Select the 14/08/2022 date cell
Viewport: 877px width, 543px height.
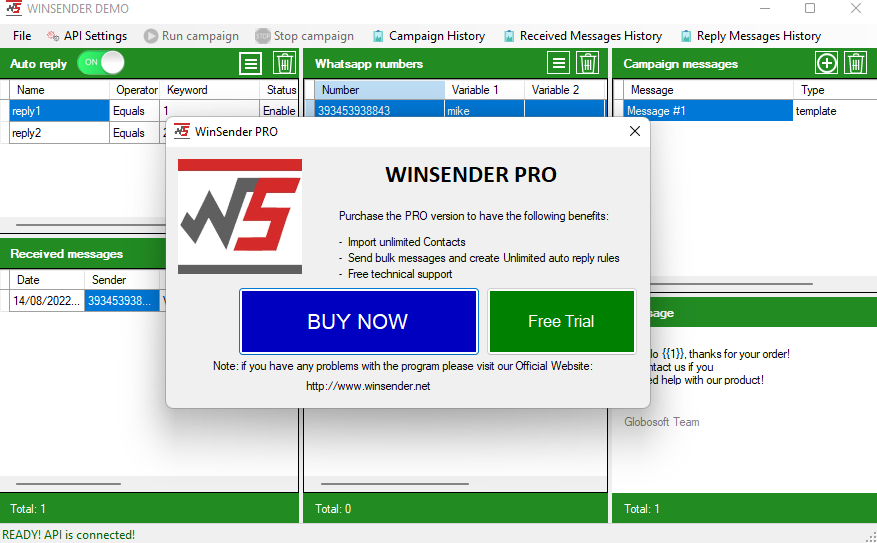pos(47,300)
